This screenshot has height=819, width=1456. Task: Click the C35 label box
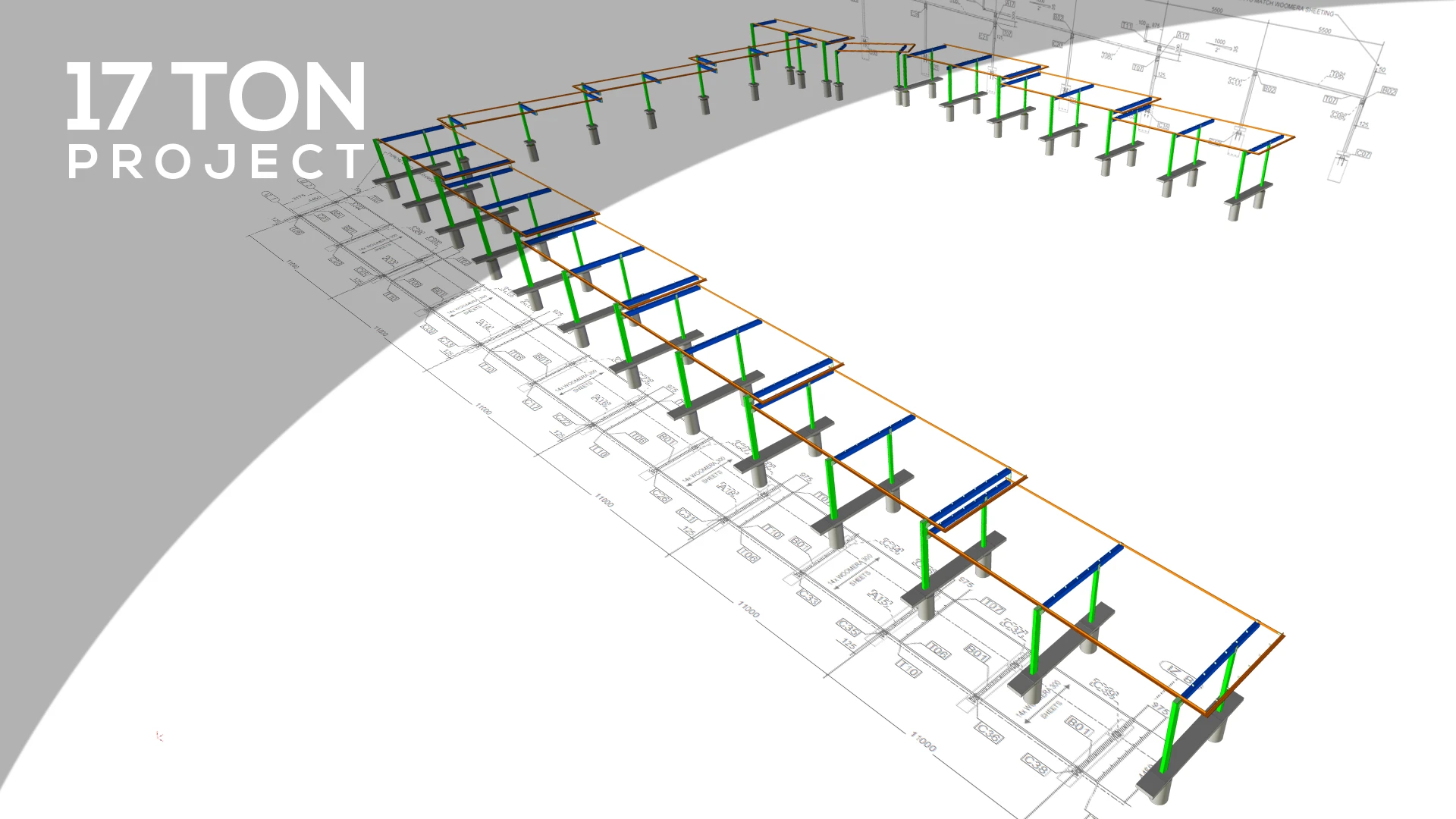click(848, 627)
